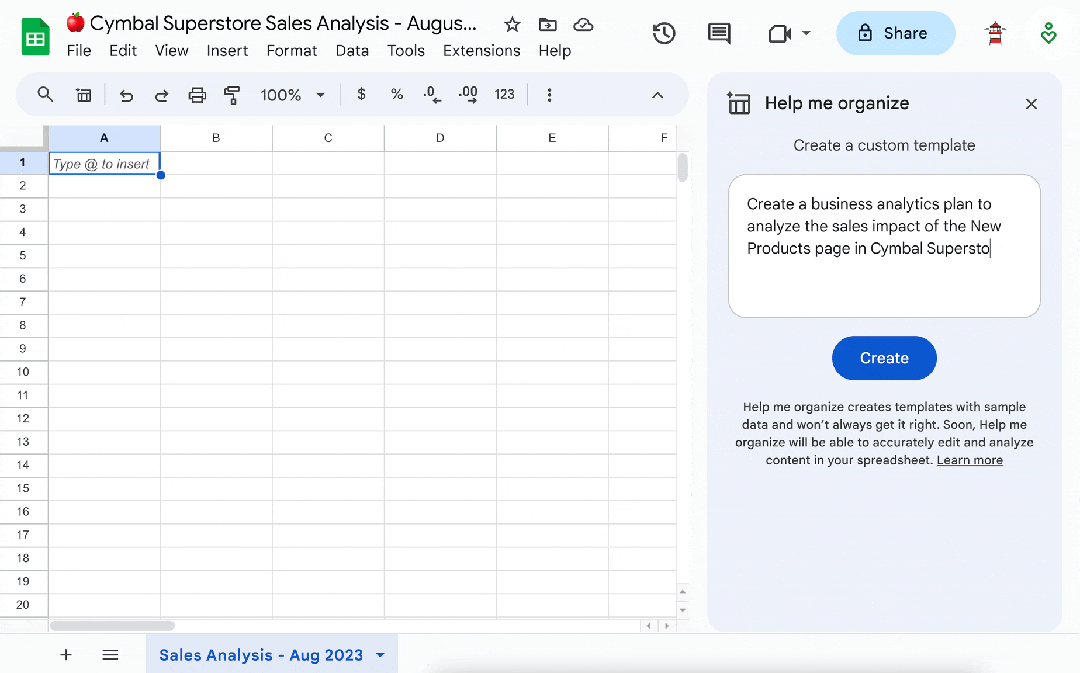The image size is (1080, 673).
Task: Open the View menu
Action: click(x=172, y=50)
